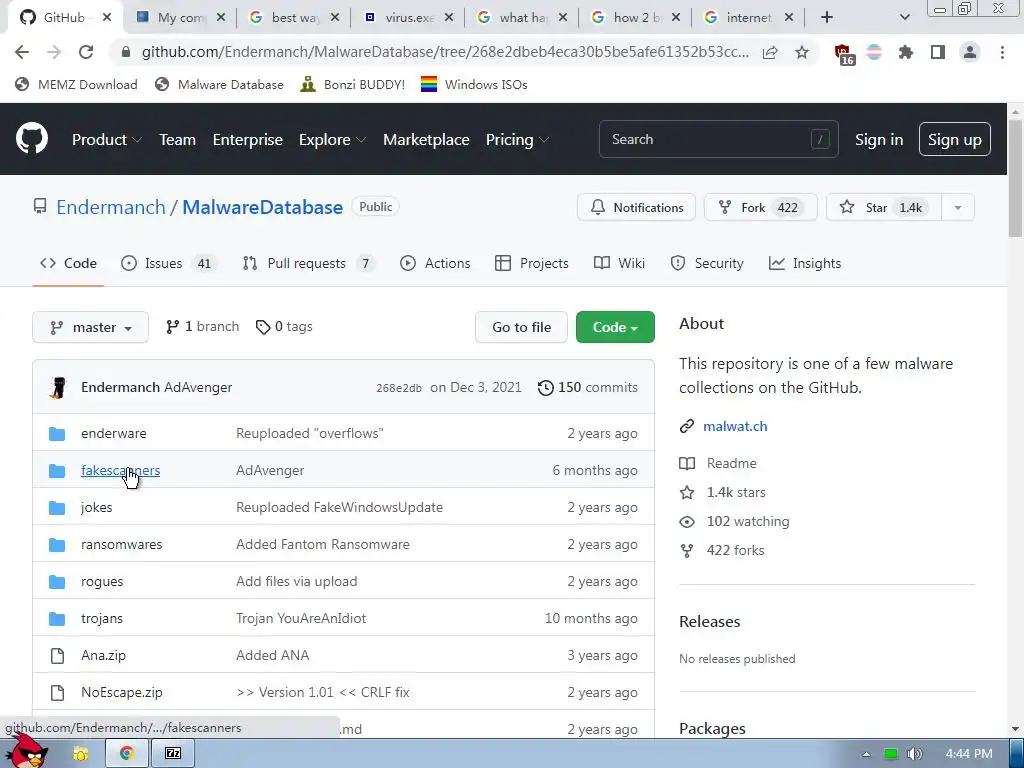Click the browser address bar URL
1024x768 pixels.
pyautogui.click(x=444, y=52)
